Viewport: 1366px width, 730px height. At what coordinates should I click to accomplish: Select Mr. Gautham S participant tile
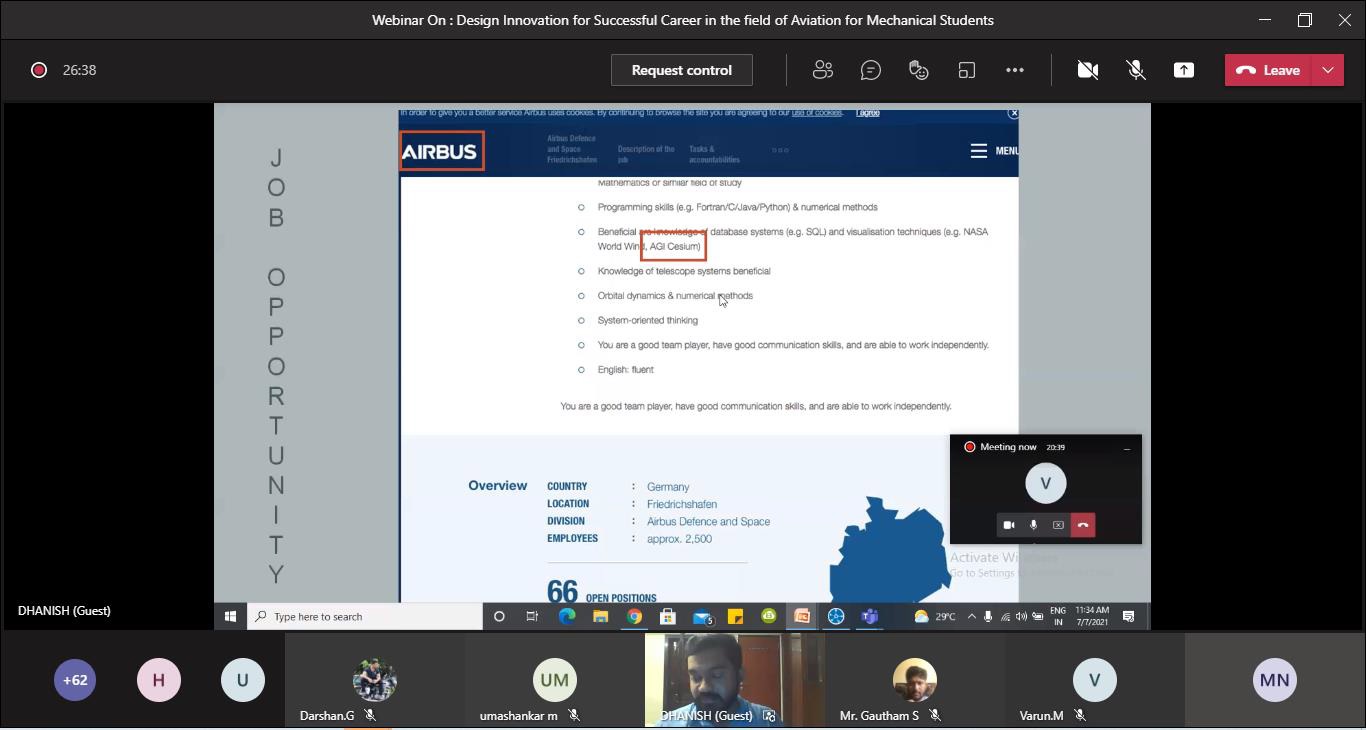(914, 680)
